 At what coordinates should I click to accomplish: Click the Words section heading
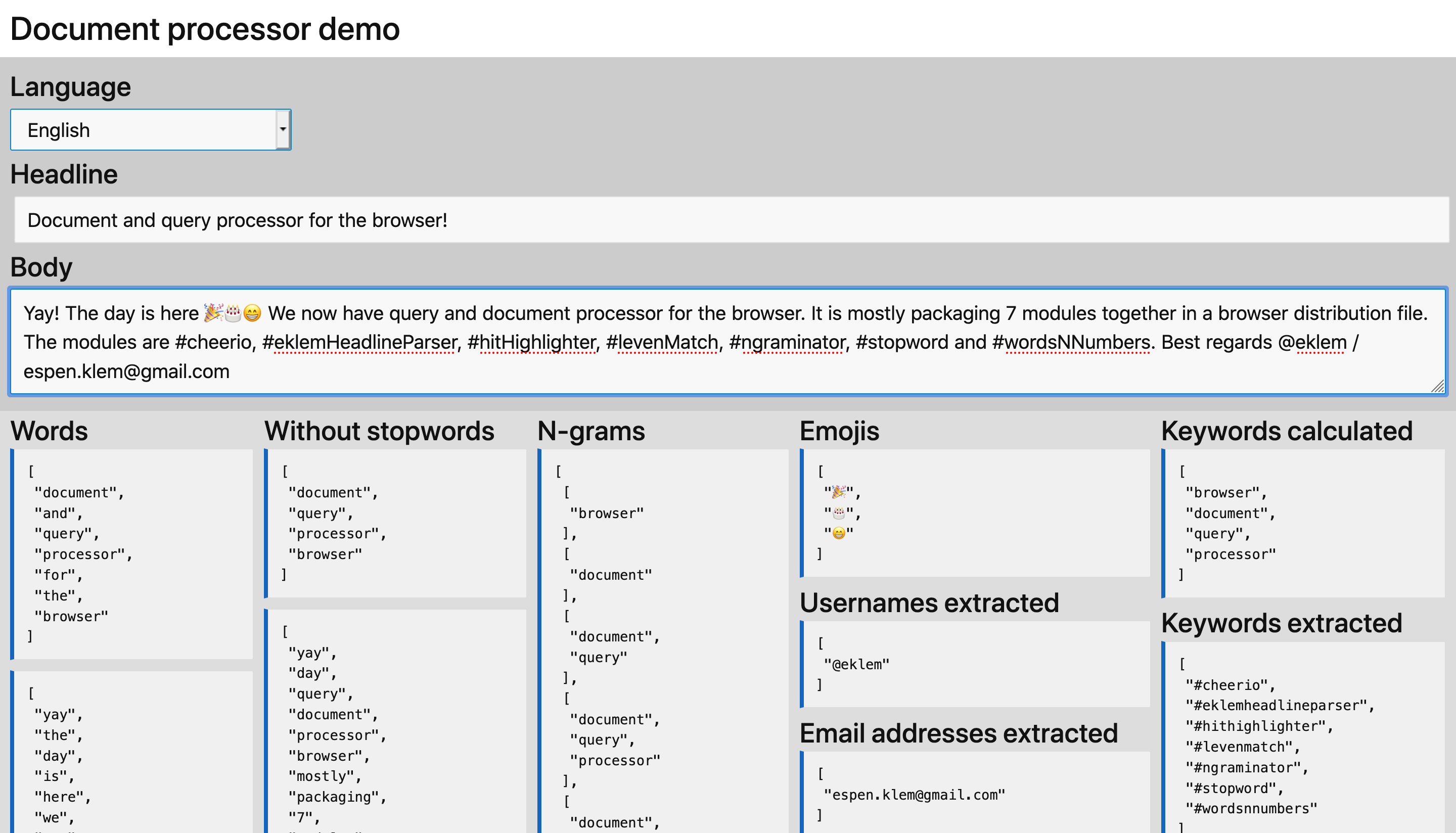(49, 431)
